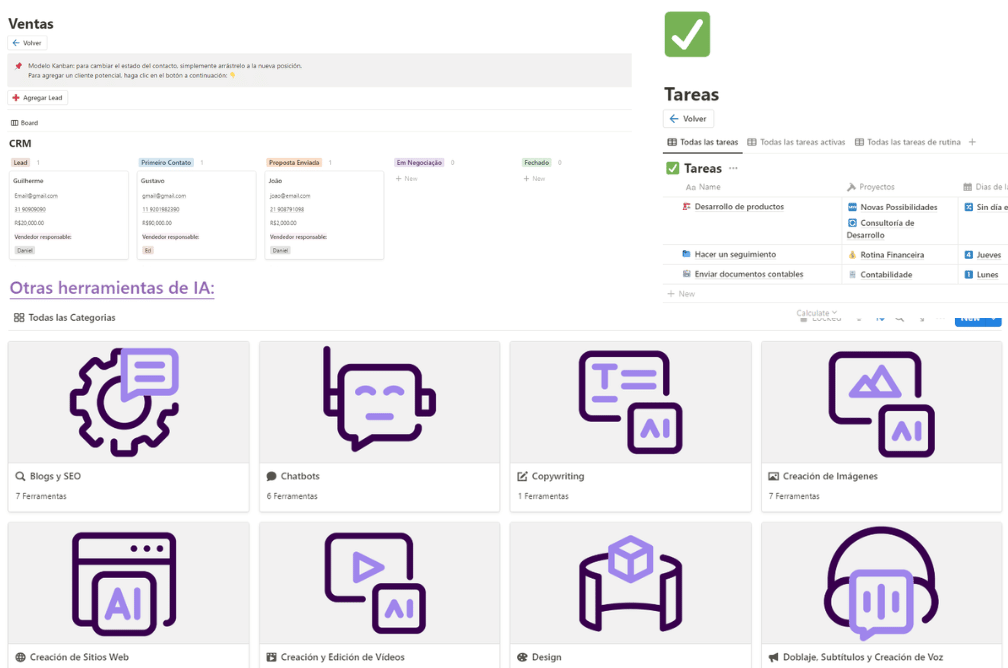Screen dimensions: 1008x668
Task: Expand the Calculate dropdown under Tareas table
Action: point(817,313)
